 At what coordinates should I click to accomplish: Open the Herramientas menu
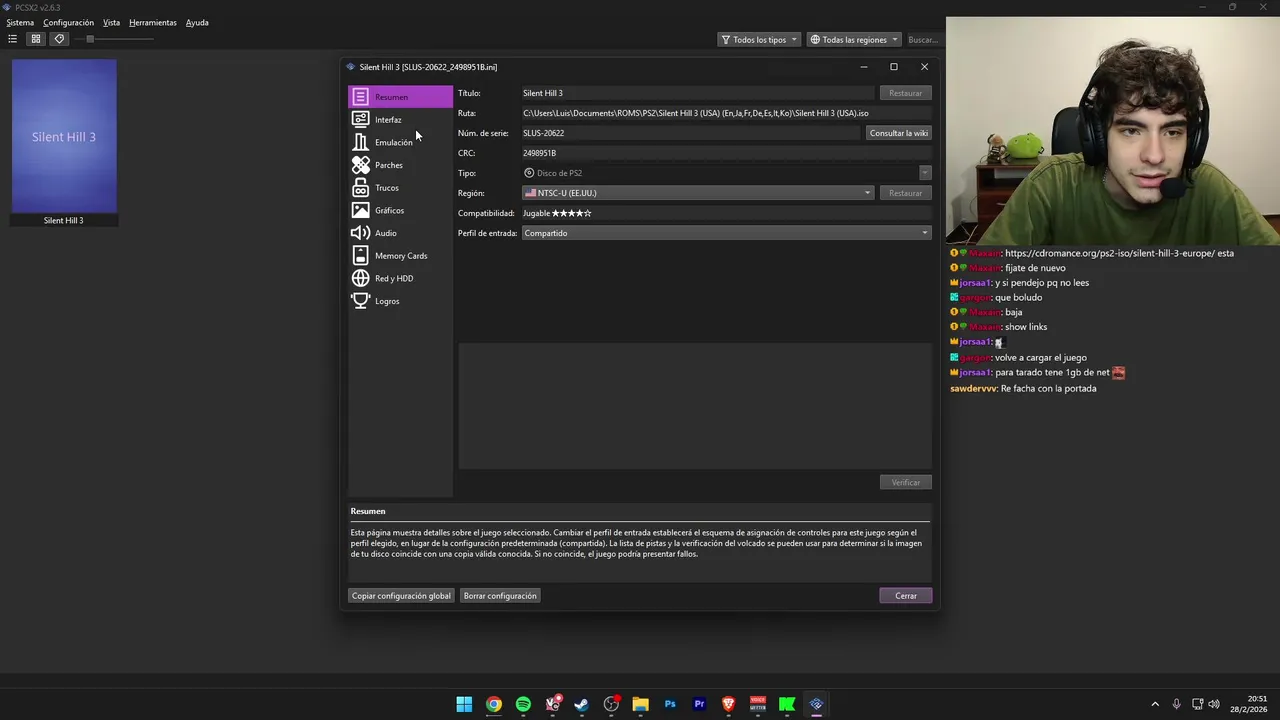pos(153,22)
